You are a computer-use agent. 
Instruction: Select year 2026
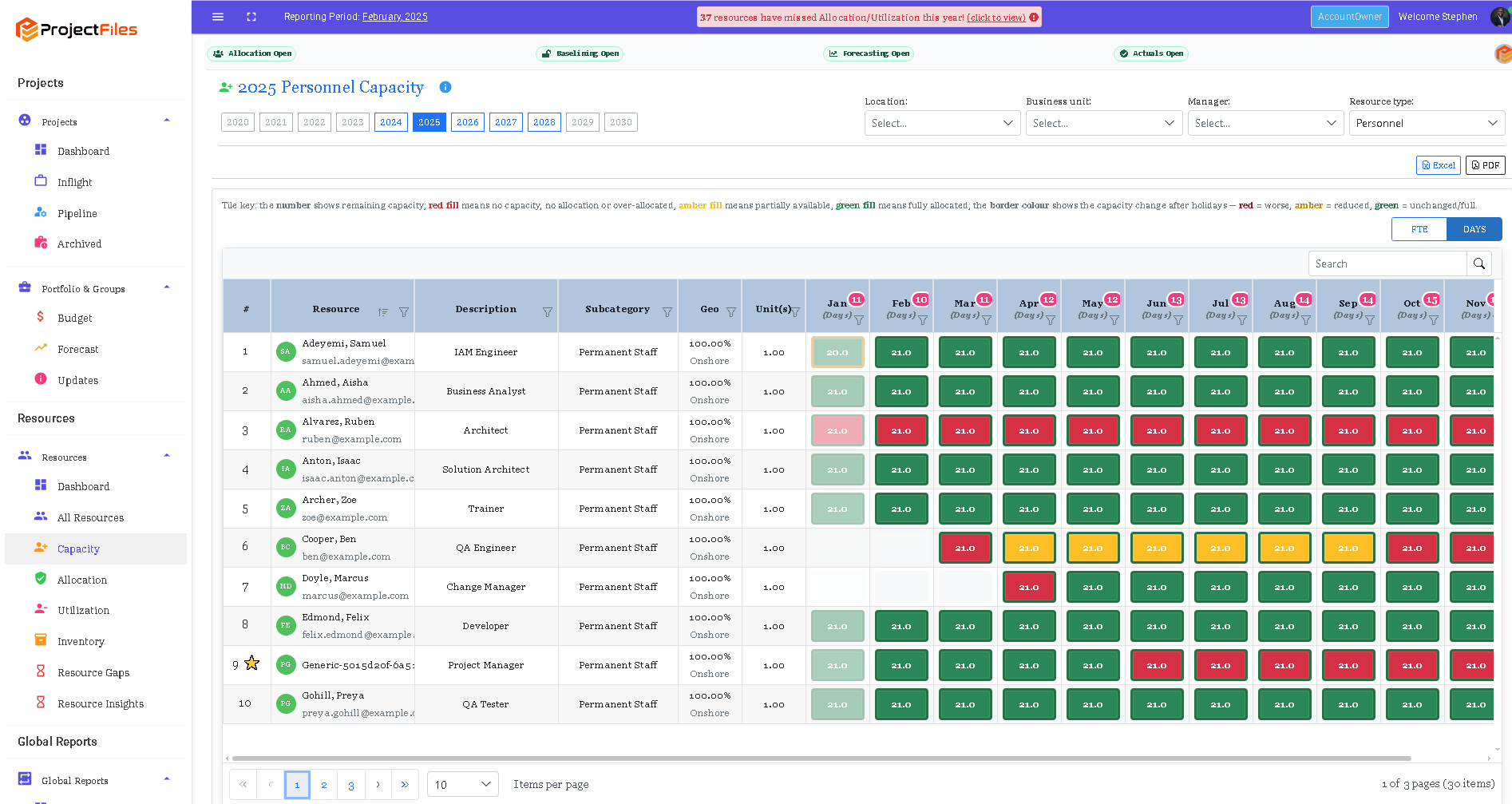468,122
